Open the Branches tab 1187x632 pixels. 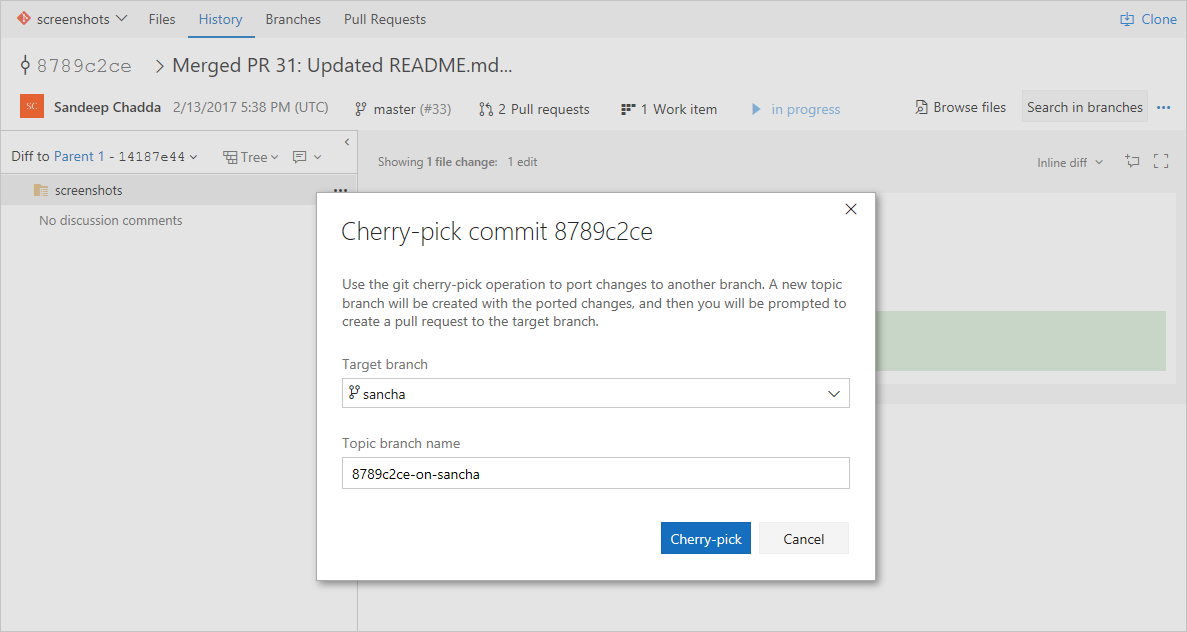coord(293,19)
